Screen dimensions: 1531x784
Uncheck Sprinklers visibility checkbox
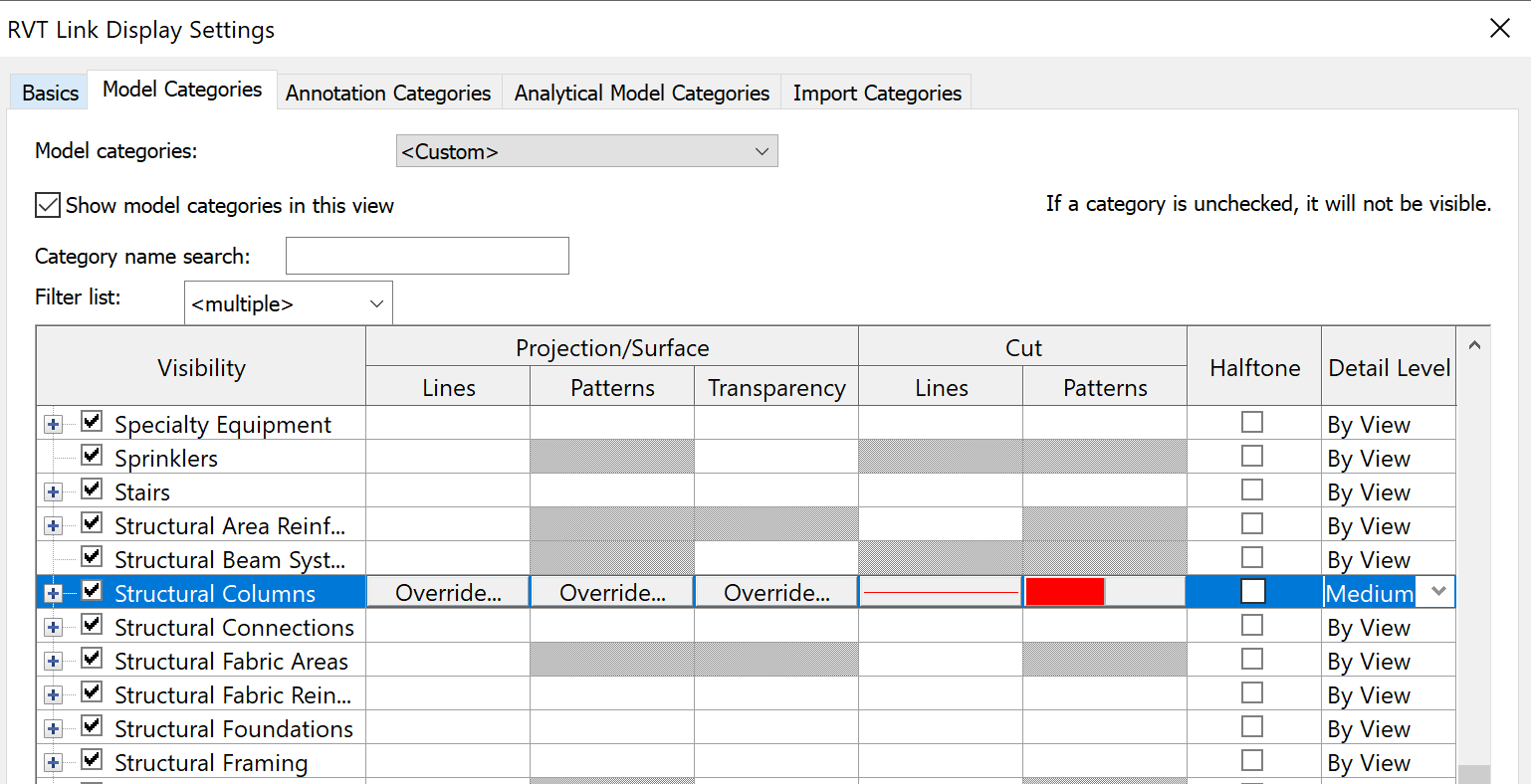[x=92, y=456]
